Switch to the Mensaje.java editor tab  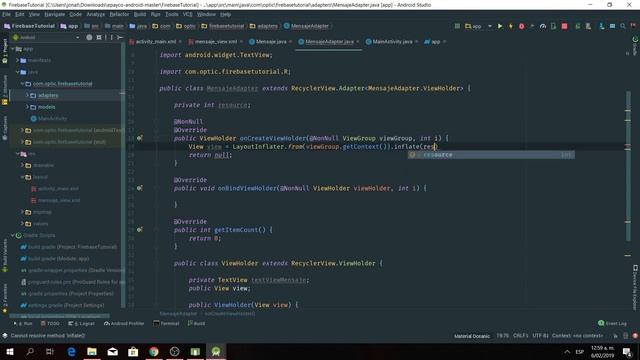coord(271,42)
